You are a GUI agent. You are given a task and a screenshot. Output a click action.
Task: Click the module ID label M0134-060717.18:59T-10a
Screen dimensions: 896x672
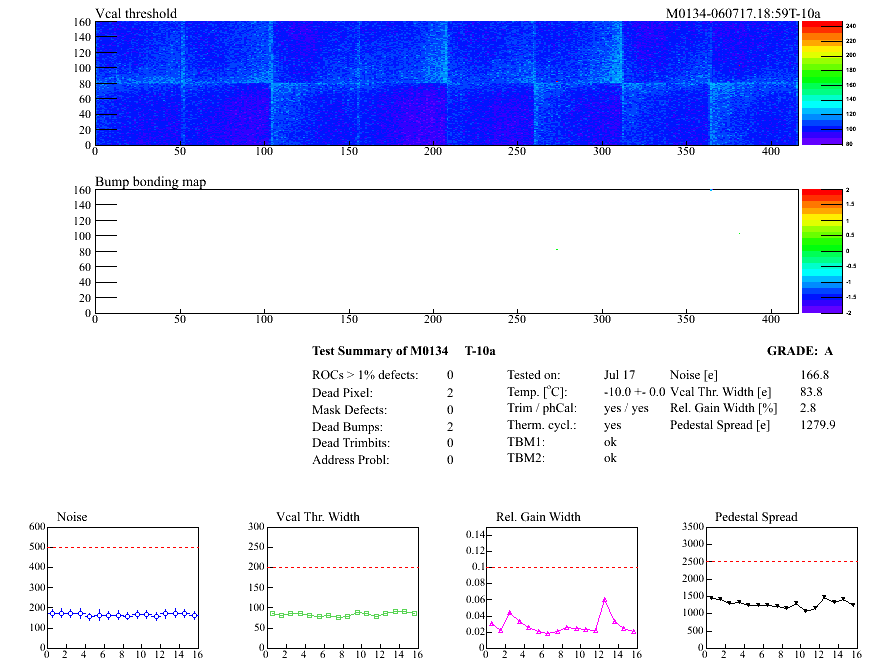tap(743, 14)
